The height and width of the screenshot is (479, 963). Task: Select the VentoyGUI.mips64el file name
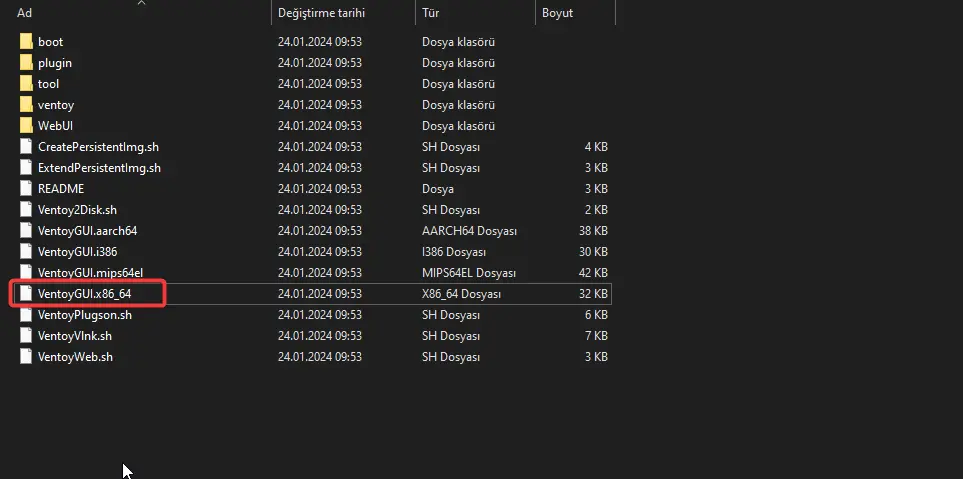point(90,273)
